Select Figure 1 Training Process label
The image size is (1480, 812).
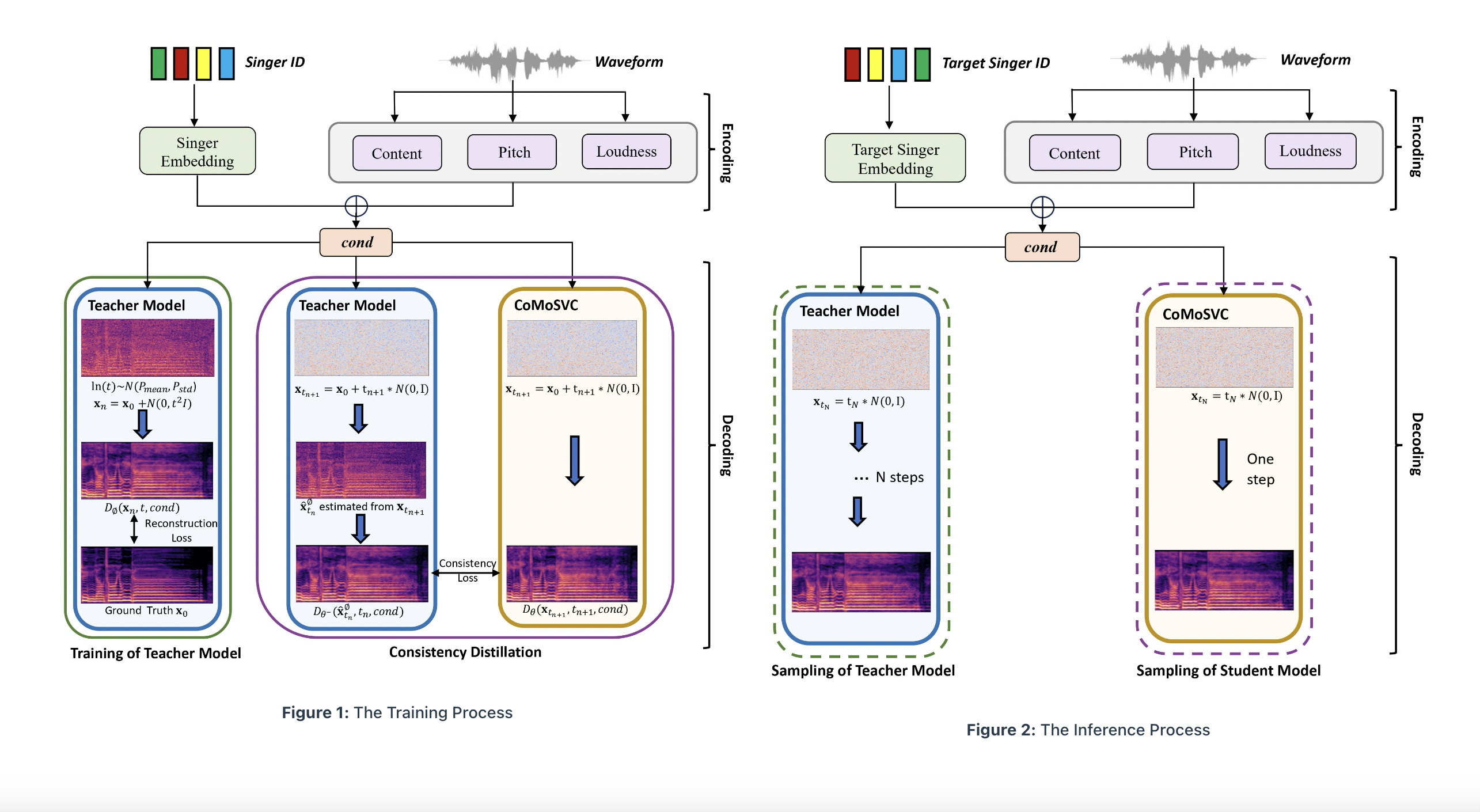(x=400, y=716)
